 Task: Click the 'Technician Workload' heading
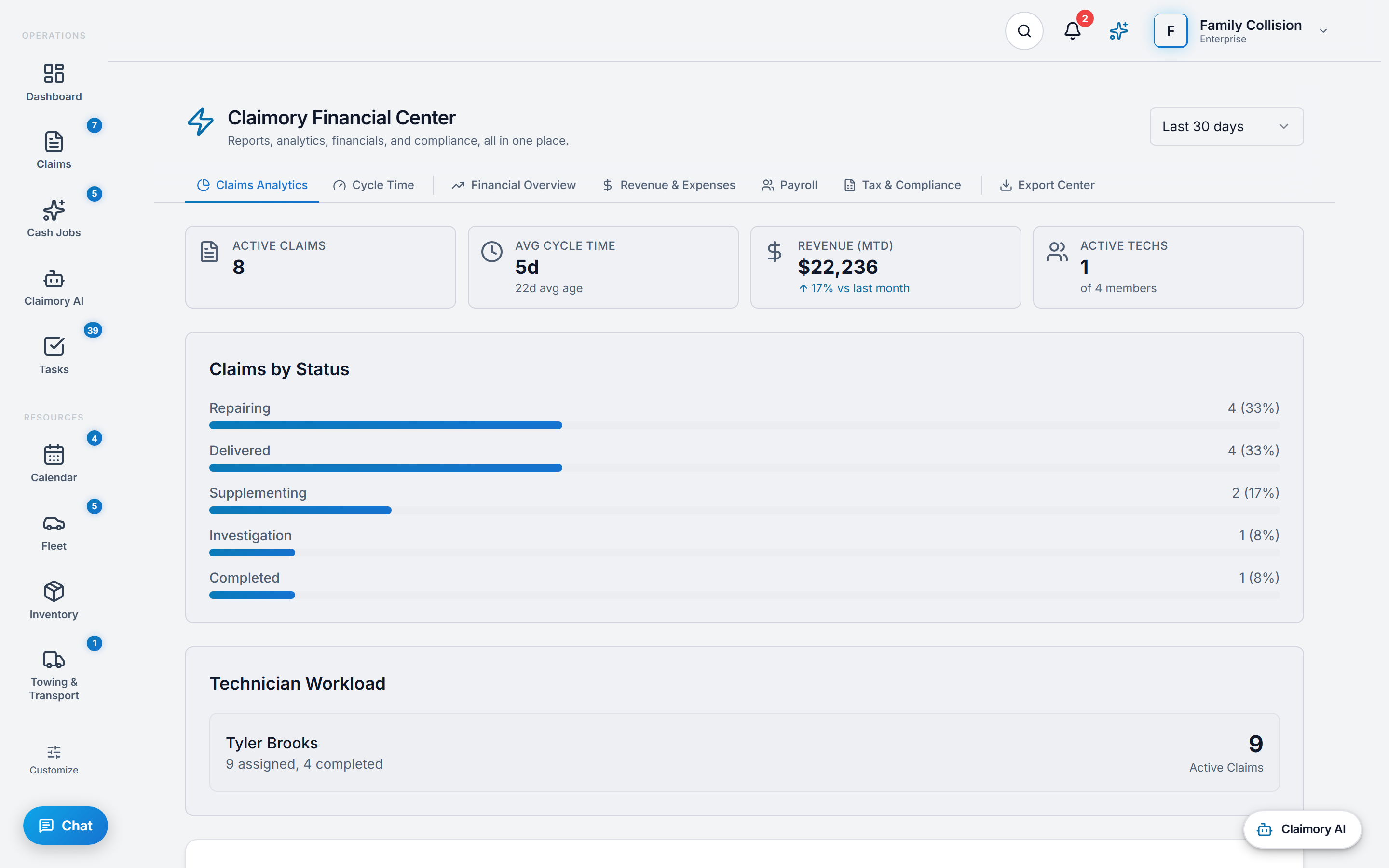point(297,684)
